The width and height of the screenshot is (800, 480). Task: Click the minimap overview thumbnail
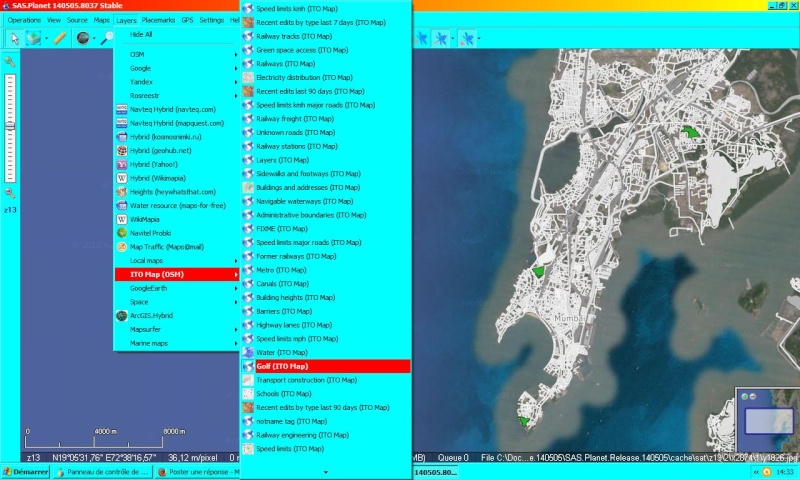click(769, 421)
